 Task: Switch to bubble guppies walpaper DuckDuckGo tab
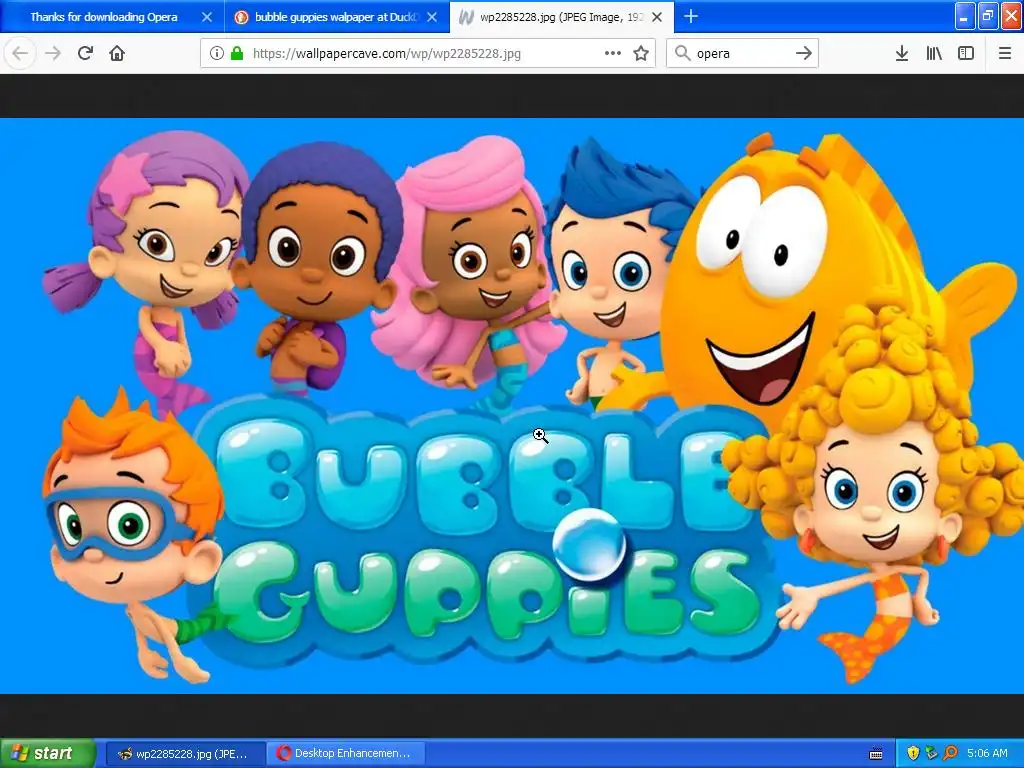336,17
